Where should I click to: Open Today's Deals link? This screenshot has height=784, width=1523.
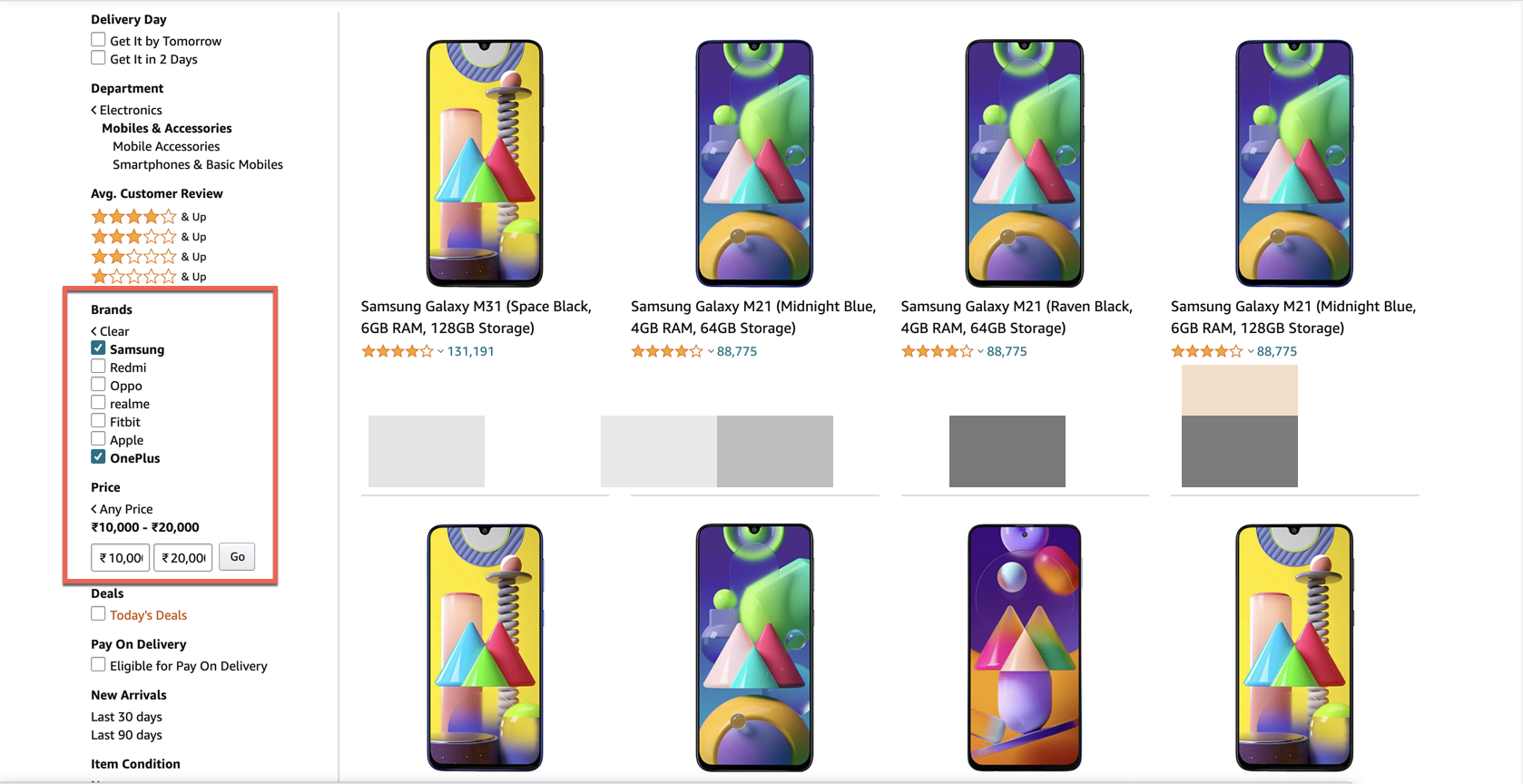click(148, 615)
